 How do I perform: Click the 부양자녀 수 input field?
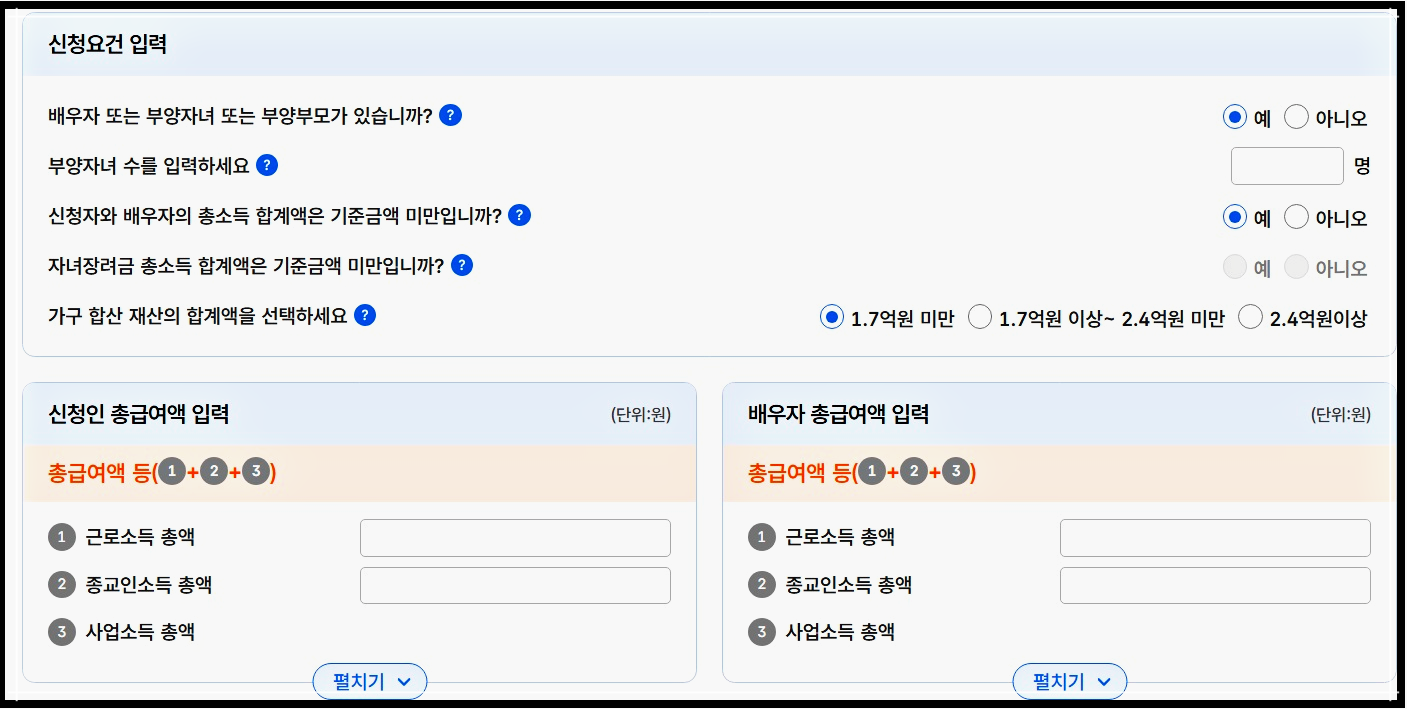click(x=1287, y=166)
